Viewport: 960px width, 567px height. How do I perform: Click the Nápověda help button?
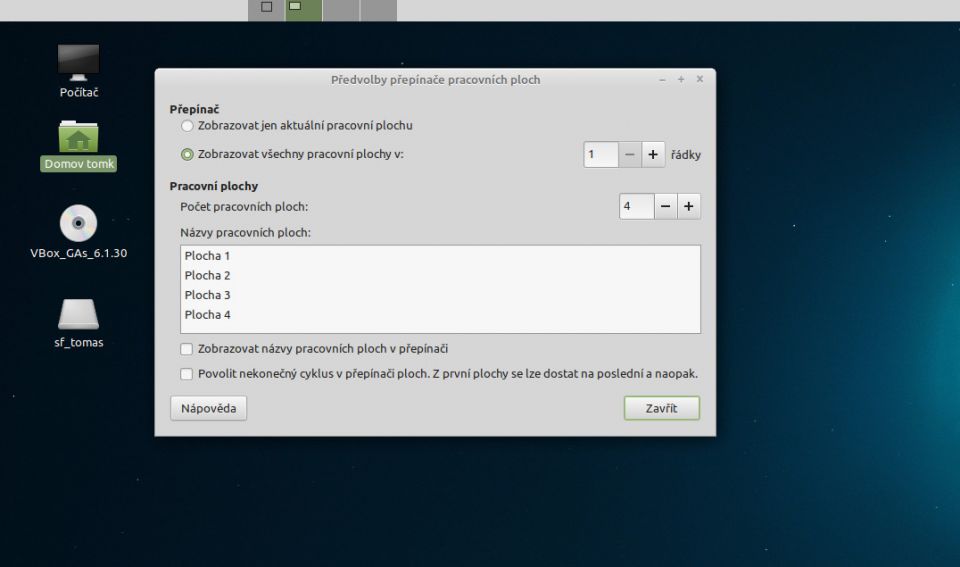tap(209, 408)
